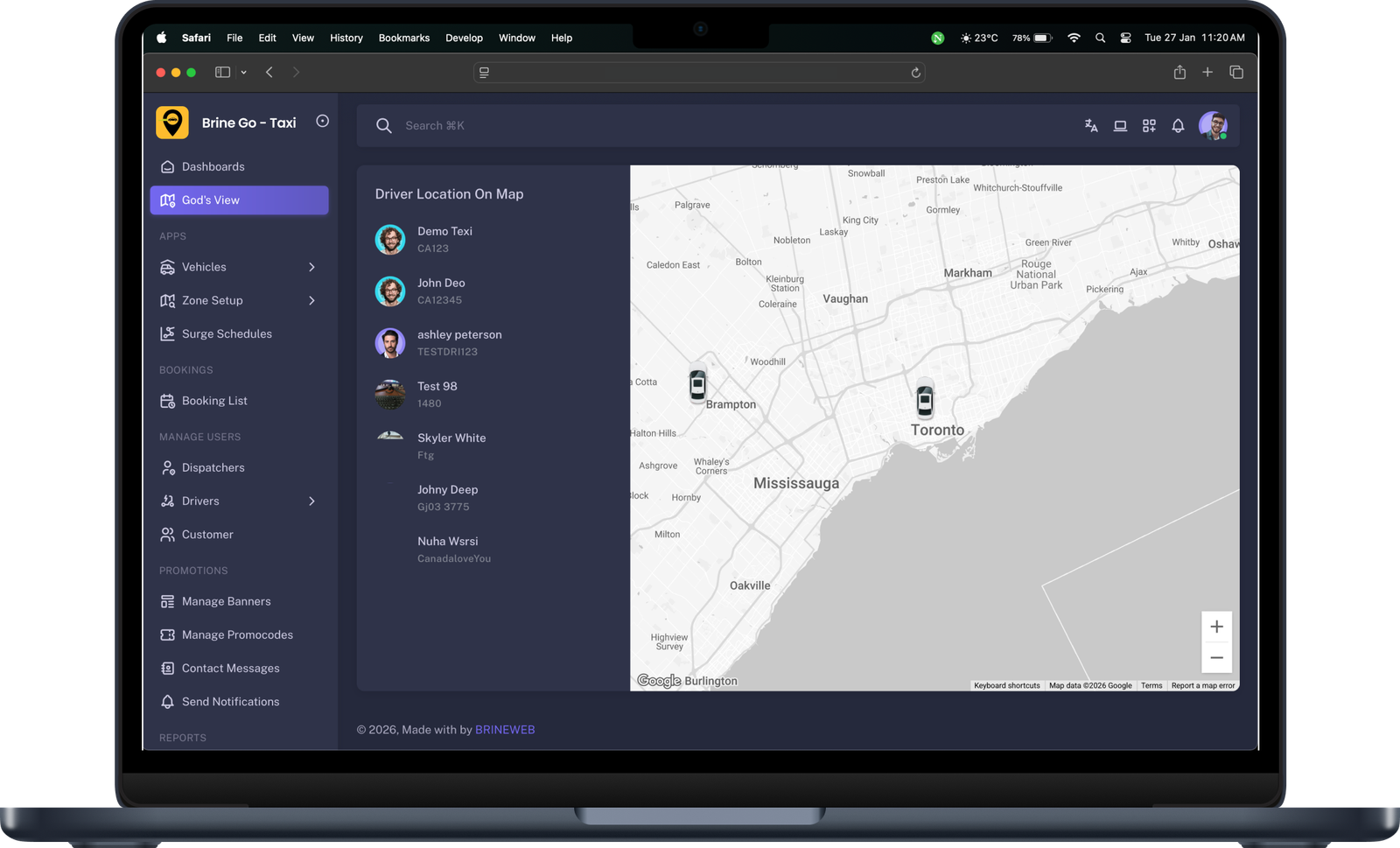This screenshot has height=848, width=1400.
Task: Zoom in on the map
Action: 1216,627
